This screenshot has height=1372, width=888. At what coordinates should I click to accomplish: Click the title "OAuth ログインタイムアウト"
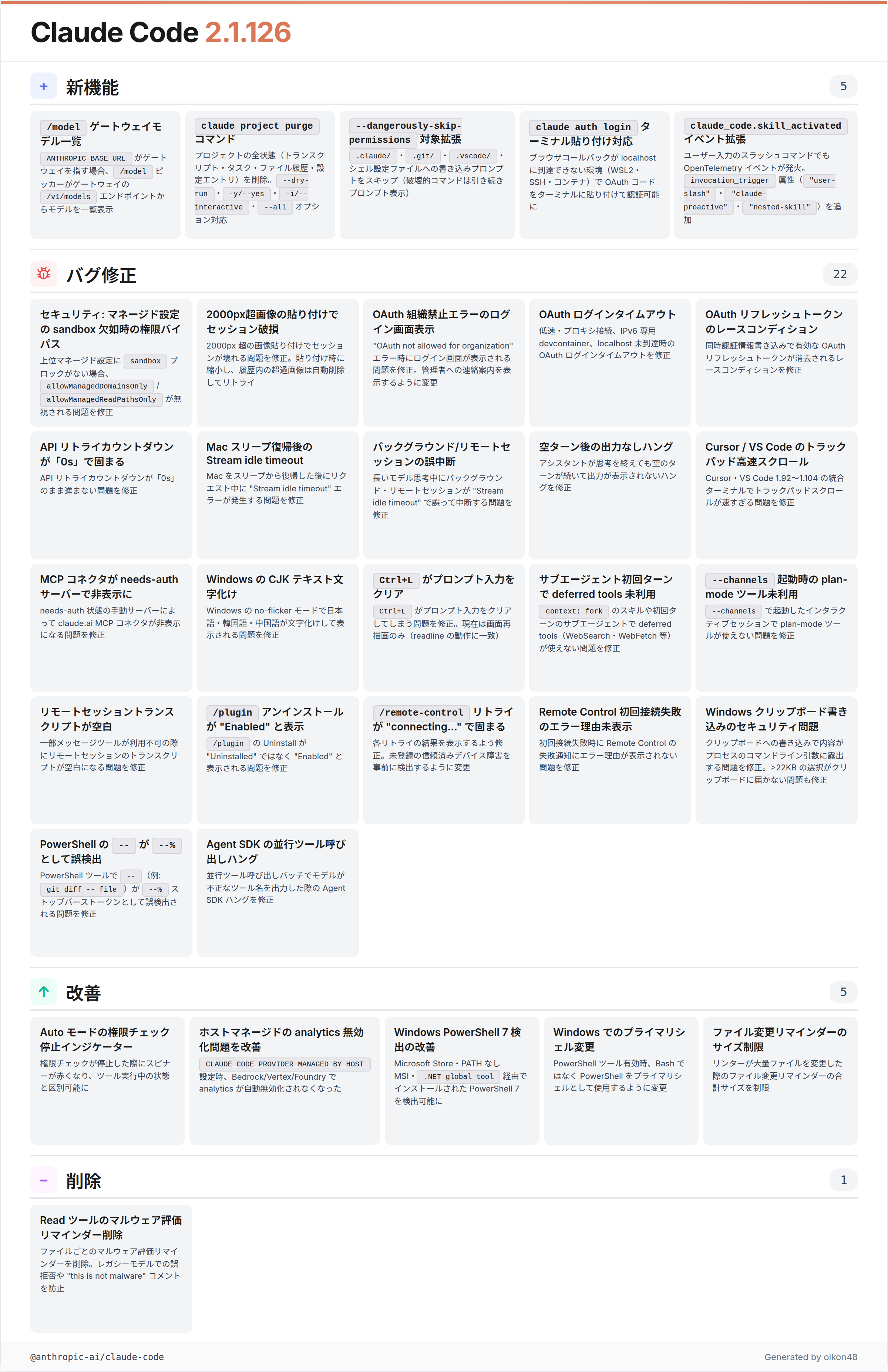tap(607, 314)
